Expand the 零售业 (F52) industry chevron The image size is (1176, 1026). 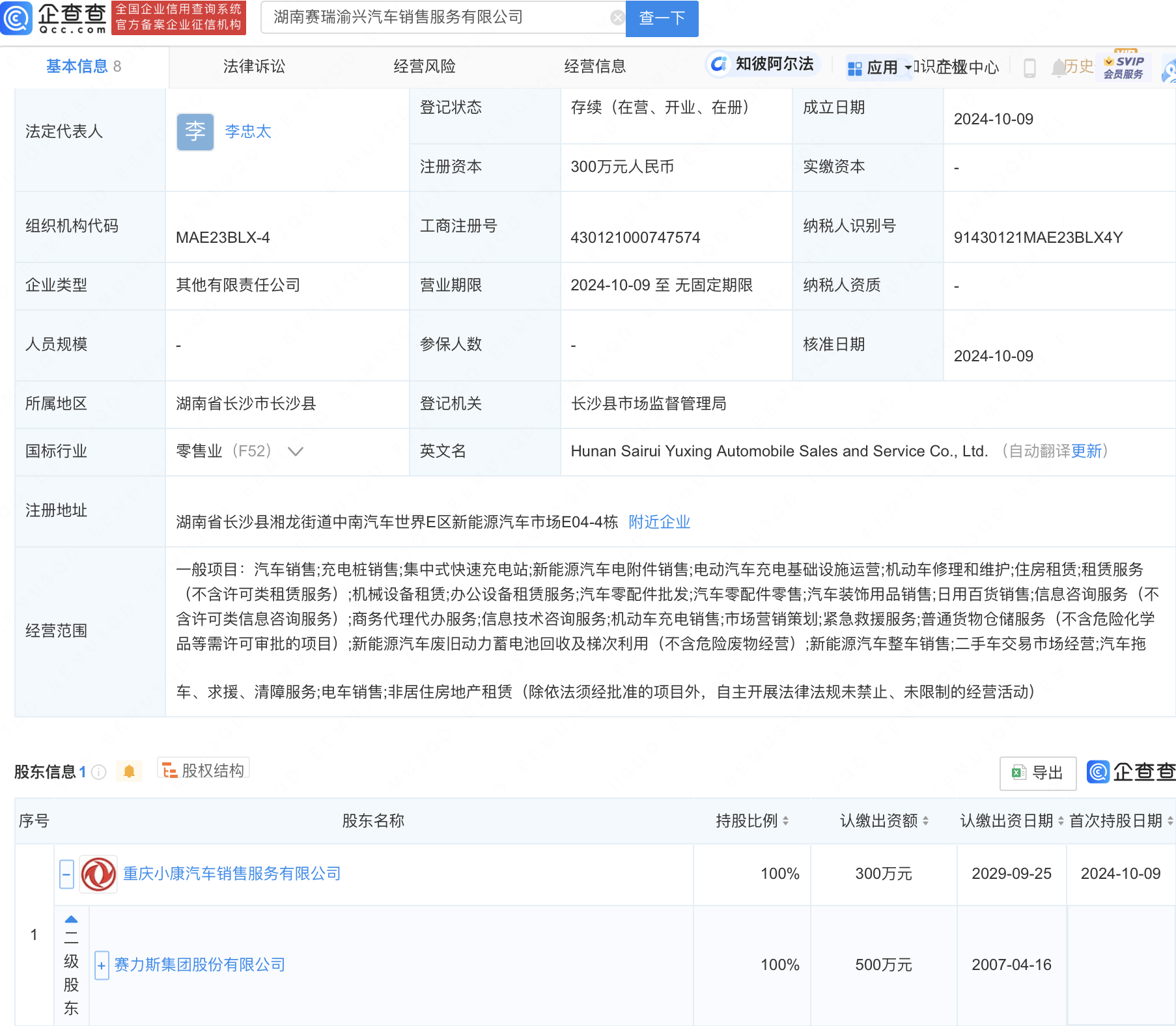pyautogui.click(x=296, y=451)
